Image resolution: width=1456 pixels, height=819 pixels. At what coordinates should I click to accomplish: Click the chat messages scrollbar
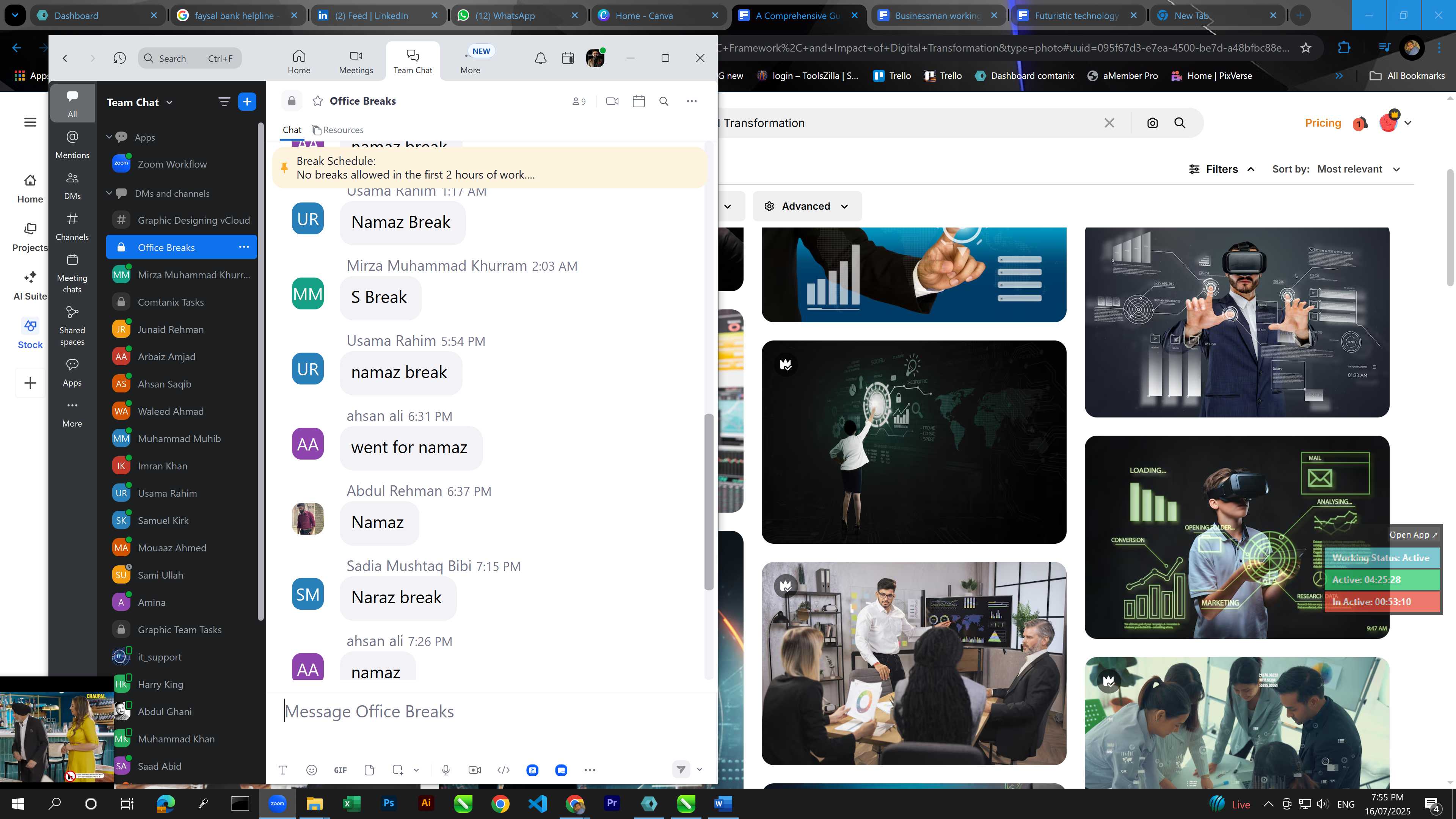pyautogui.click(x=708, y=501)
